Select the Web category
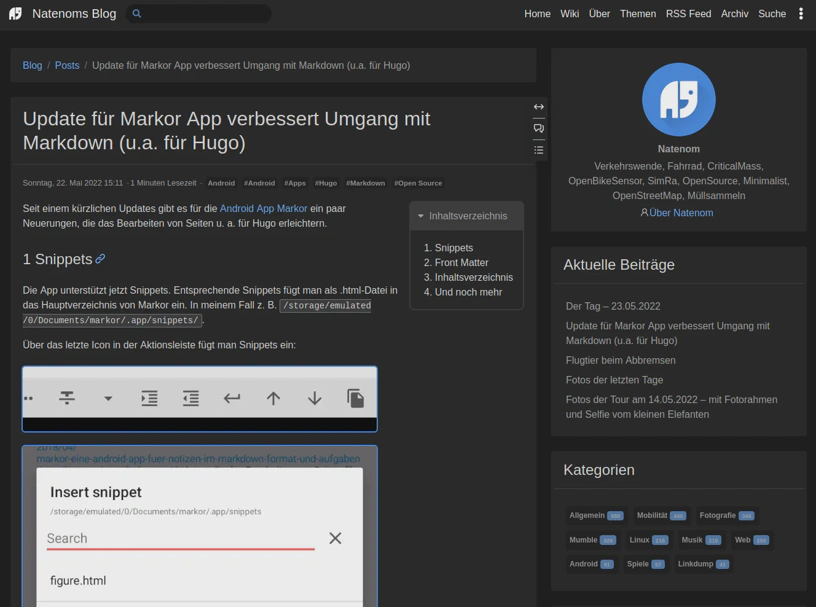 [751, 540]
